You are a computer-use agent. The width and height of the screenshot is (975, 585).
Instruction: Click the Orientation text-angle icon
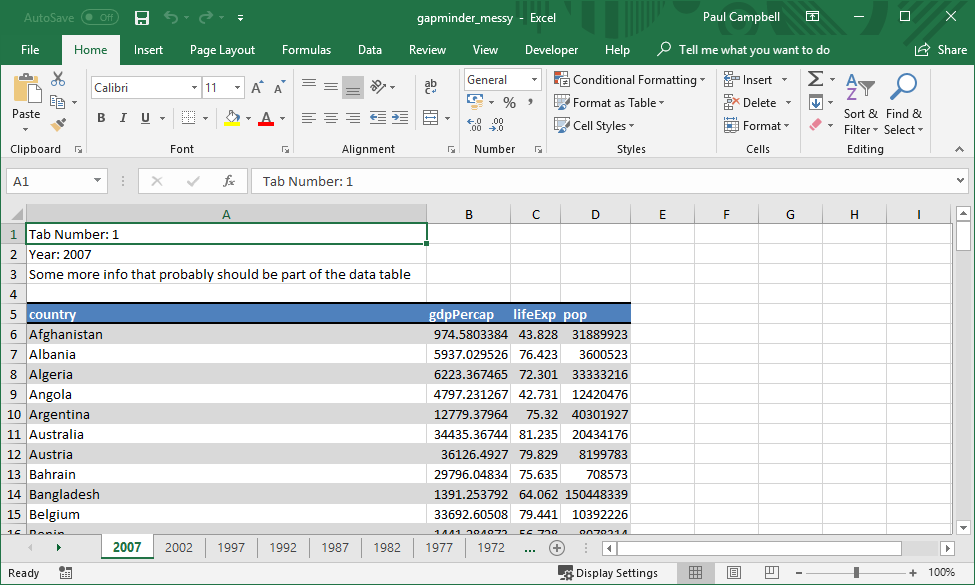(377, 86)
